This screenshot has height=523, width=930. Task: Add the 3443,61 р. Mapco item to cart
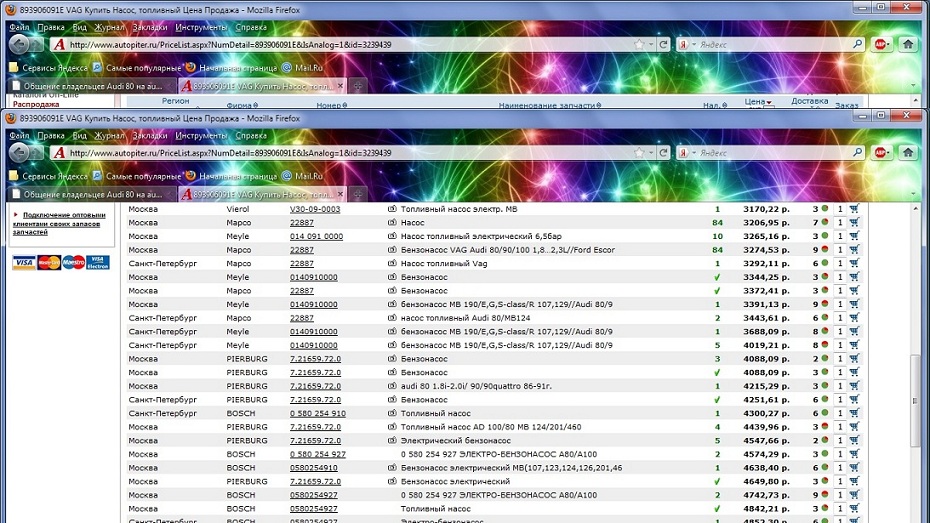854,318
